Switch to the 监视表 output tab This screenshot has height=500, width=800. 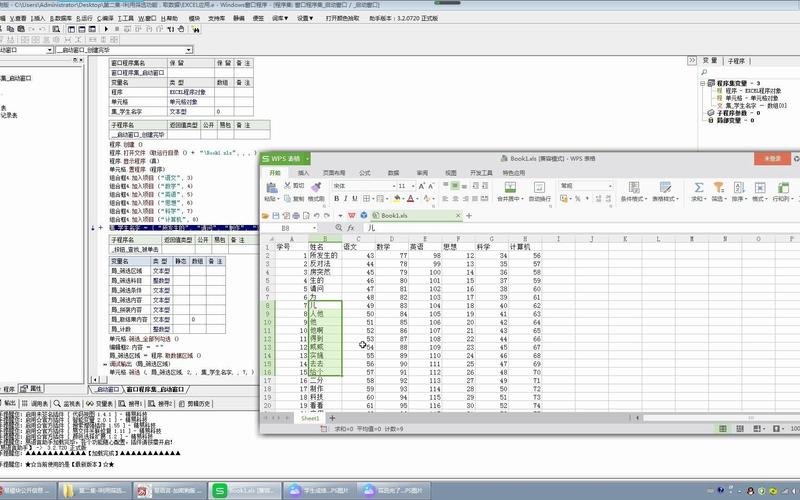coord(66,404)
